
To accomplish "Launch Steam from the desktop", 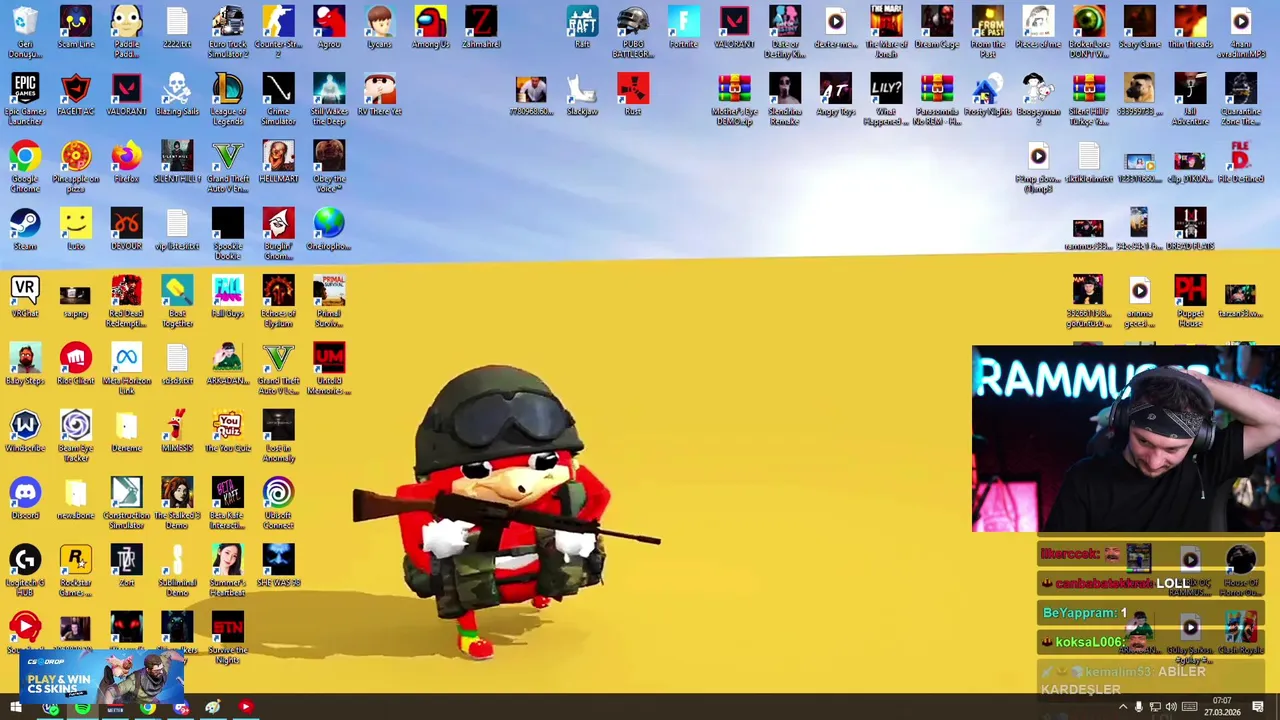I will click(25, 229).
